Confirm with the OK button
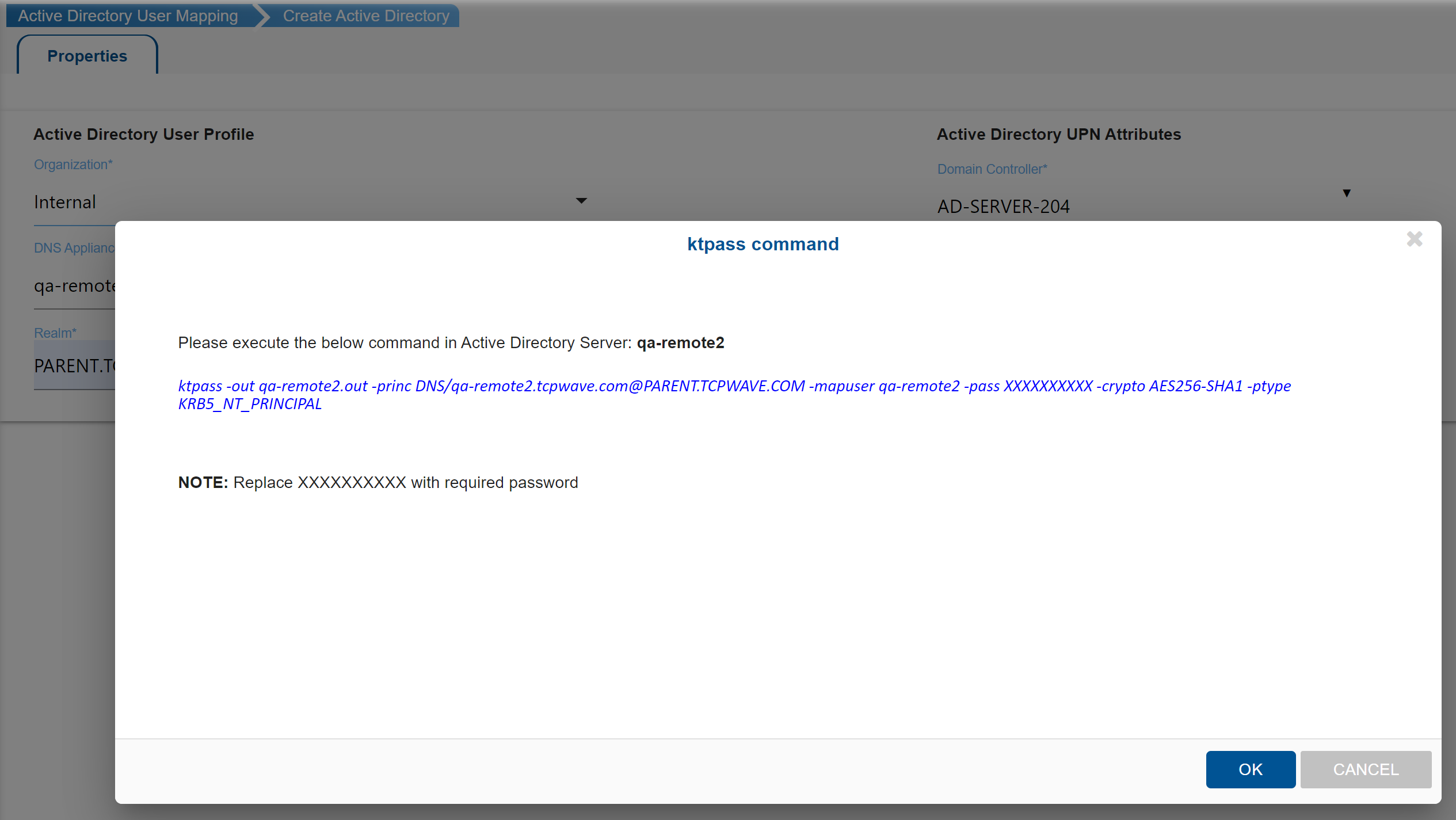Viewport: 1456px width, 820px height. pos(1251,769)
